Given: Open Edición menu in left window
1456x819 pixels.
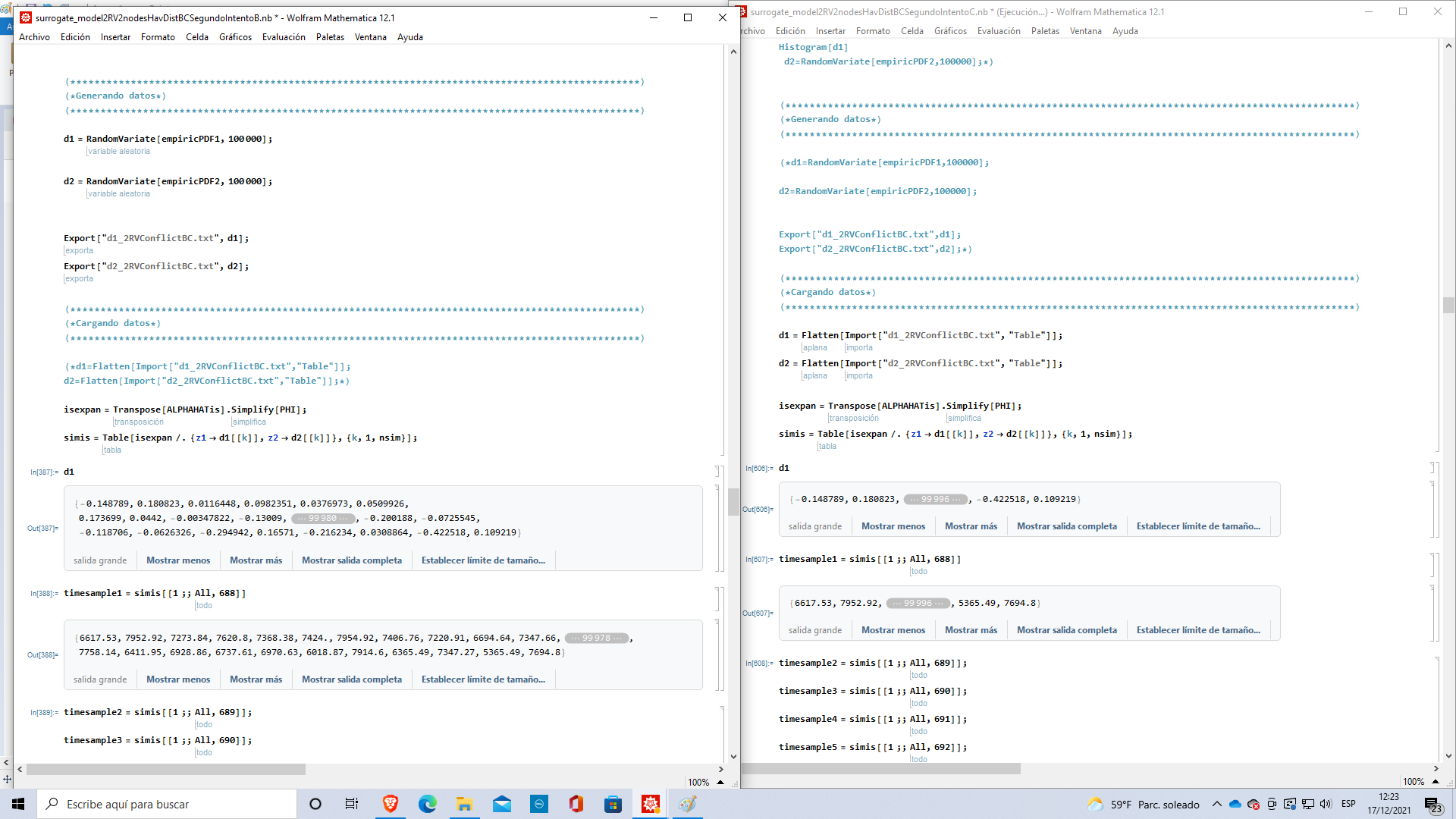Looking at the screenshot, I should (x=75, y=37).
